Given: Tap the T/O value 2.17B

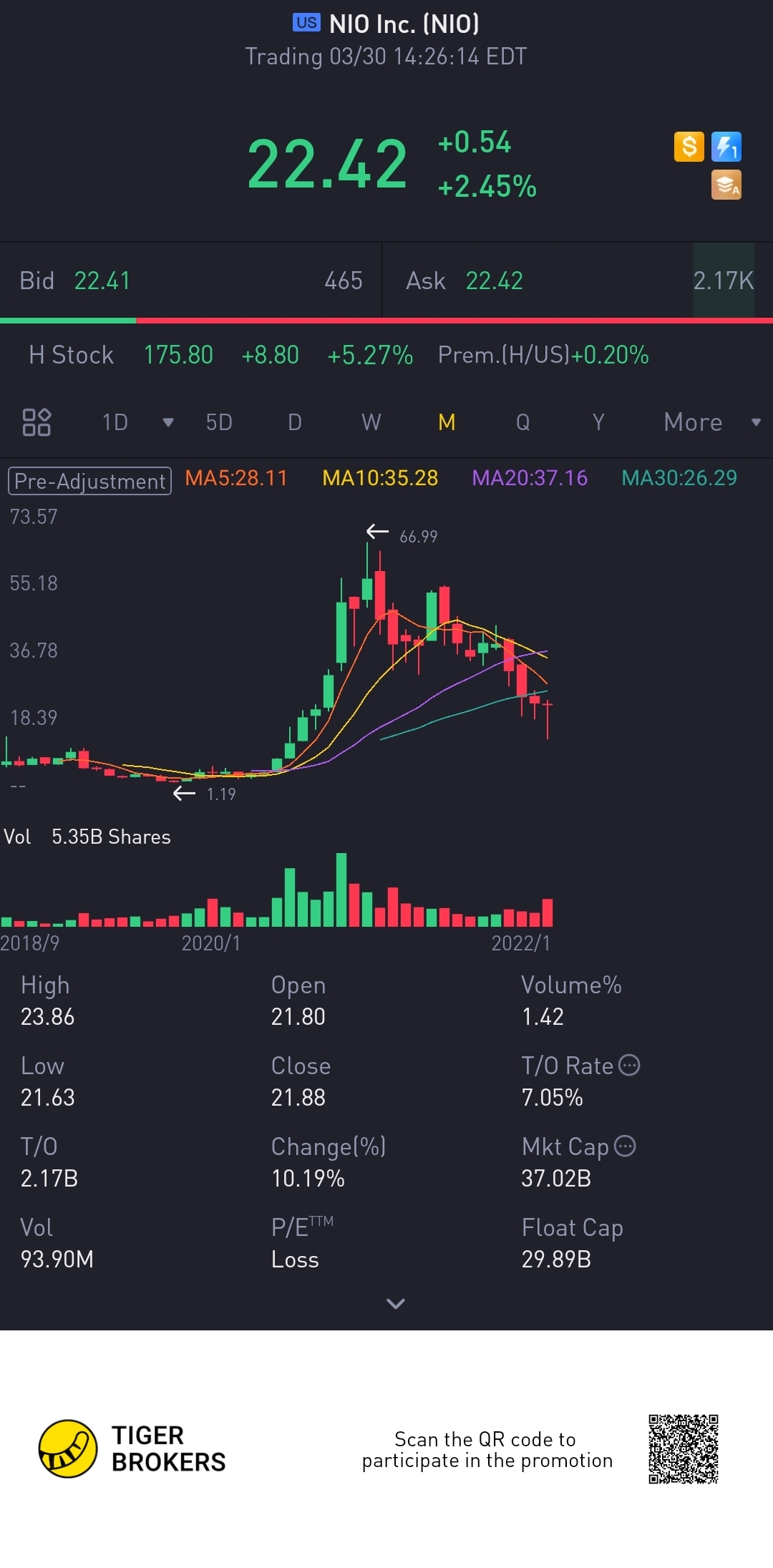Looking at the screenshot, I should click(x=49, y=1178).
